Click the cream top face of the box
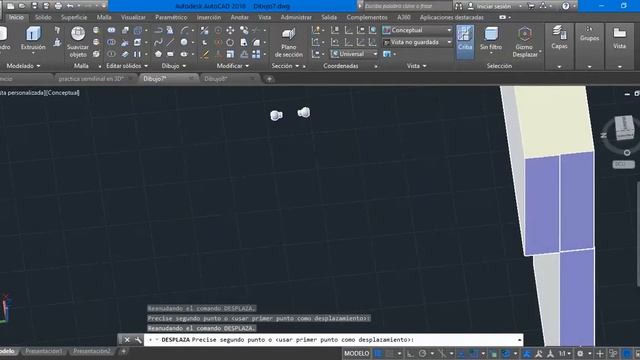Viewport: 640px width, 360px height. [553, 122]
